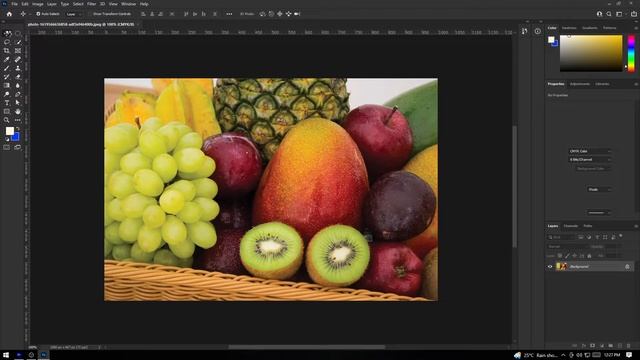Screen dimensions: 640x360
Task: Select the Dodge tool
Action: pyautogui.click(x=7, y=94)
